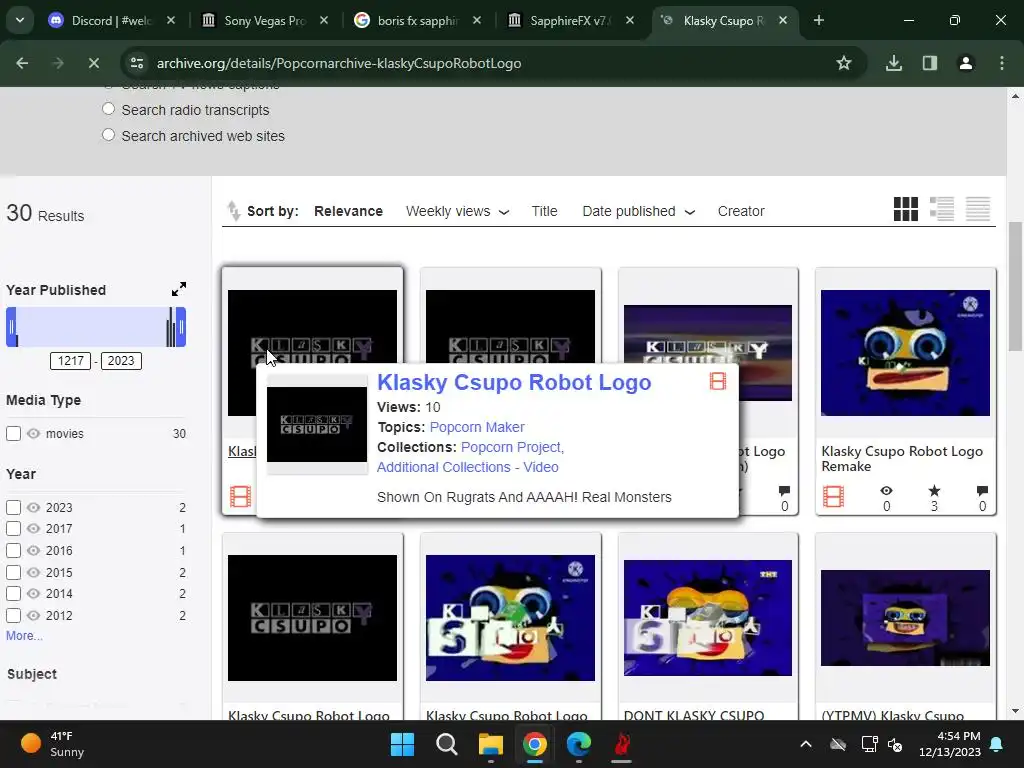
Task: Show hidden system tray icons
Action: (806, 744)
